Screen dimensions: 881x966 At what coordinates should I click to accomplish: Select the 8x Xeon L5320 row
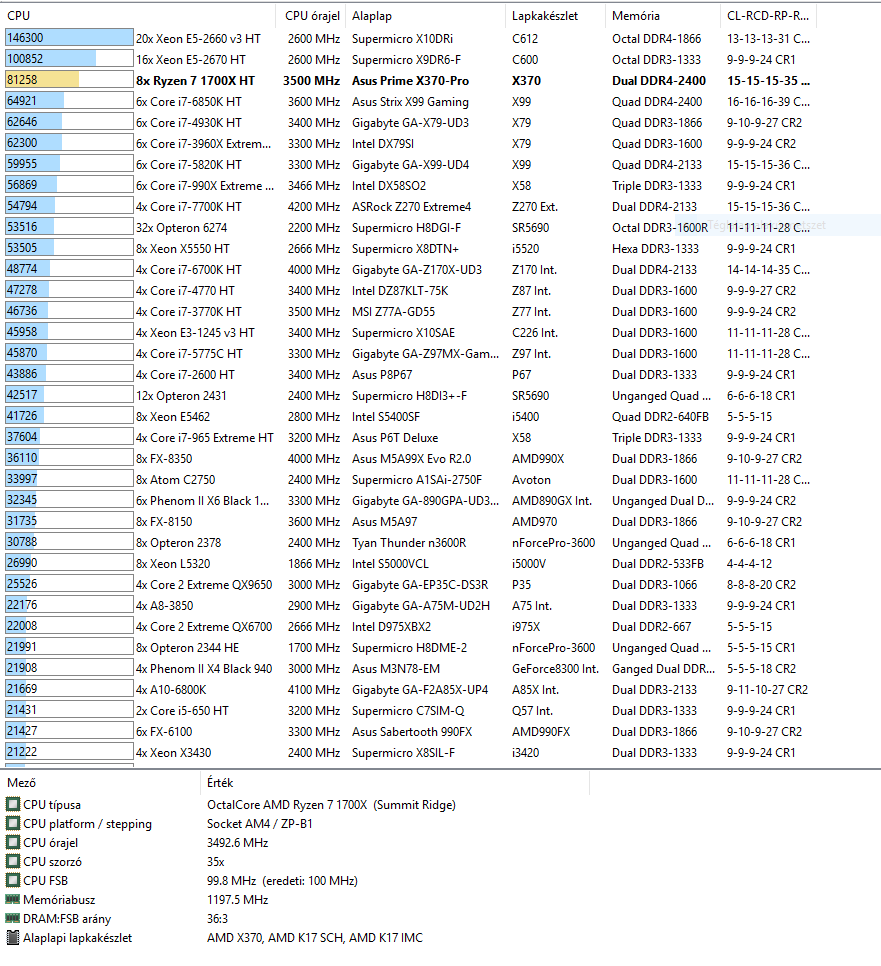click(x=411, y=563)
